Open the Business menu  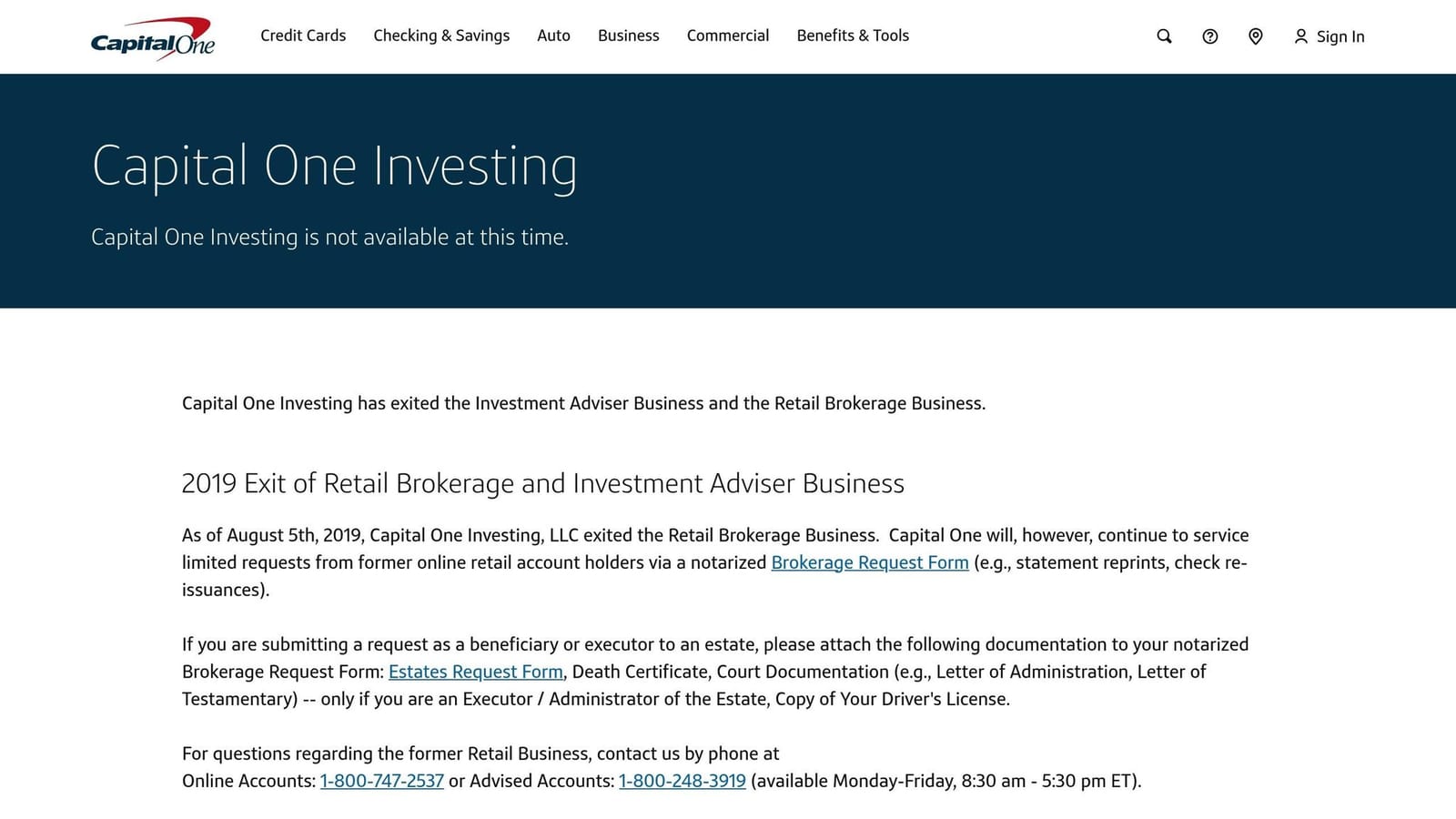point(628,35)
